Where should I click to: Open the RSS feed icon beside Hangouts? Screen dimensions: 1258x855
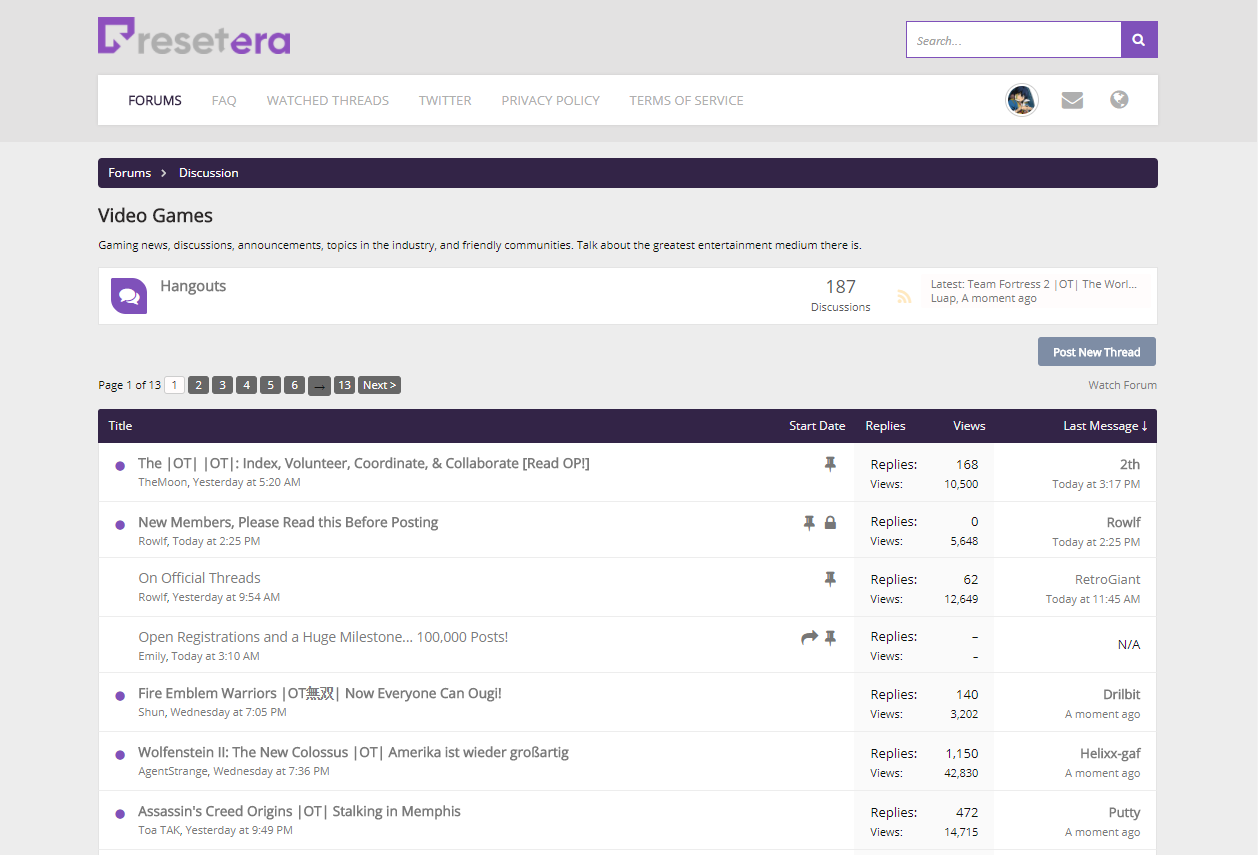(x=904, y=296)
